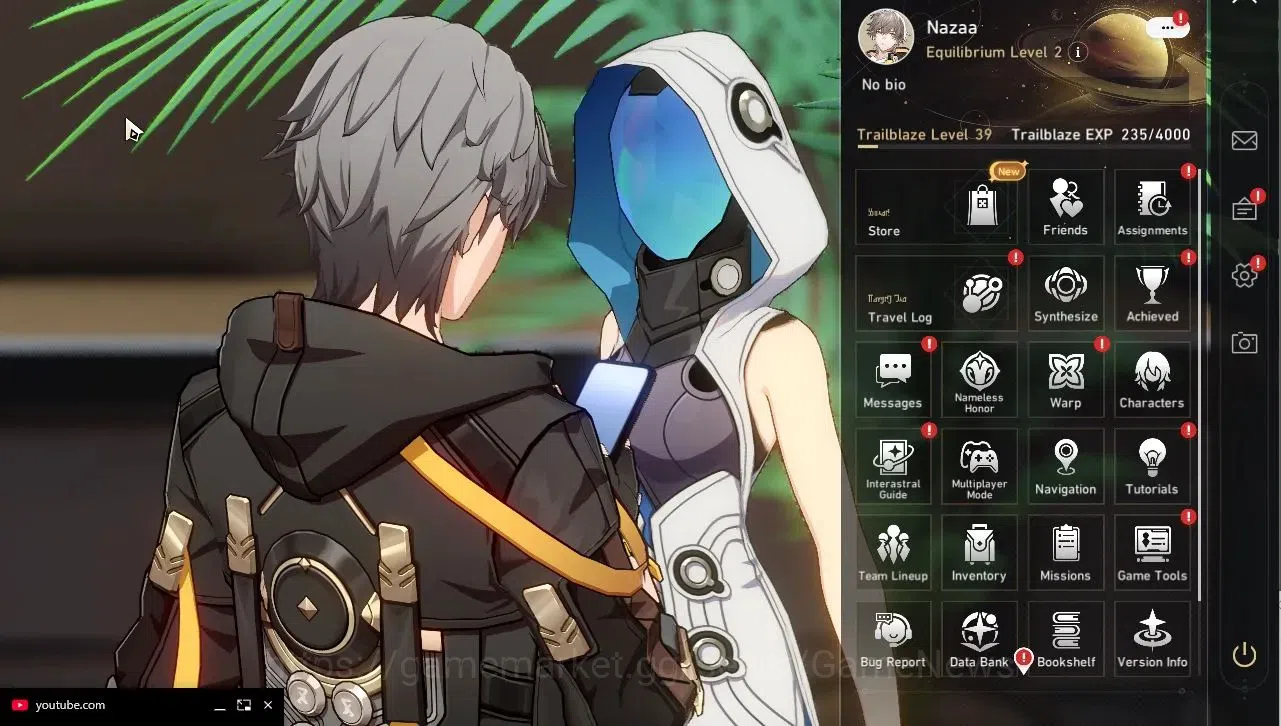This screenshot has width=1281, height=726.
Task: Close the youtube.com mini window
Action: coord(268,705)
